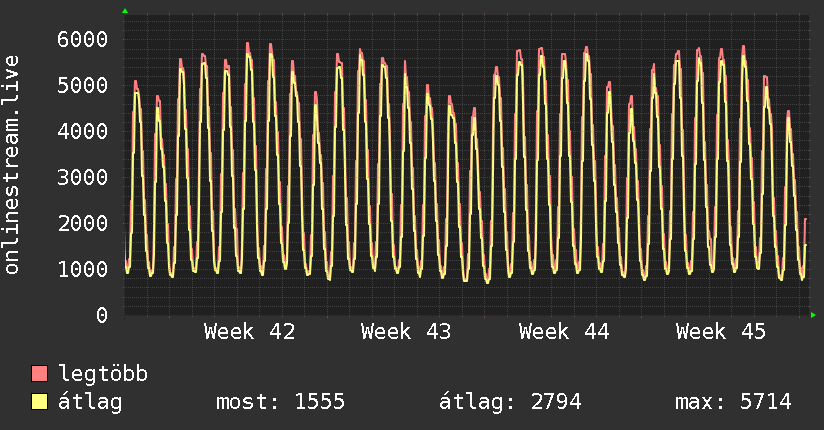Click the 1000 y-axis label
This screenshot has height=430, width=824.
[x=81, y=270]
